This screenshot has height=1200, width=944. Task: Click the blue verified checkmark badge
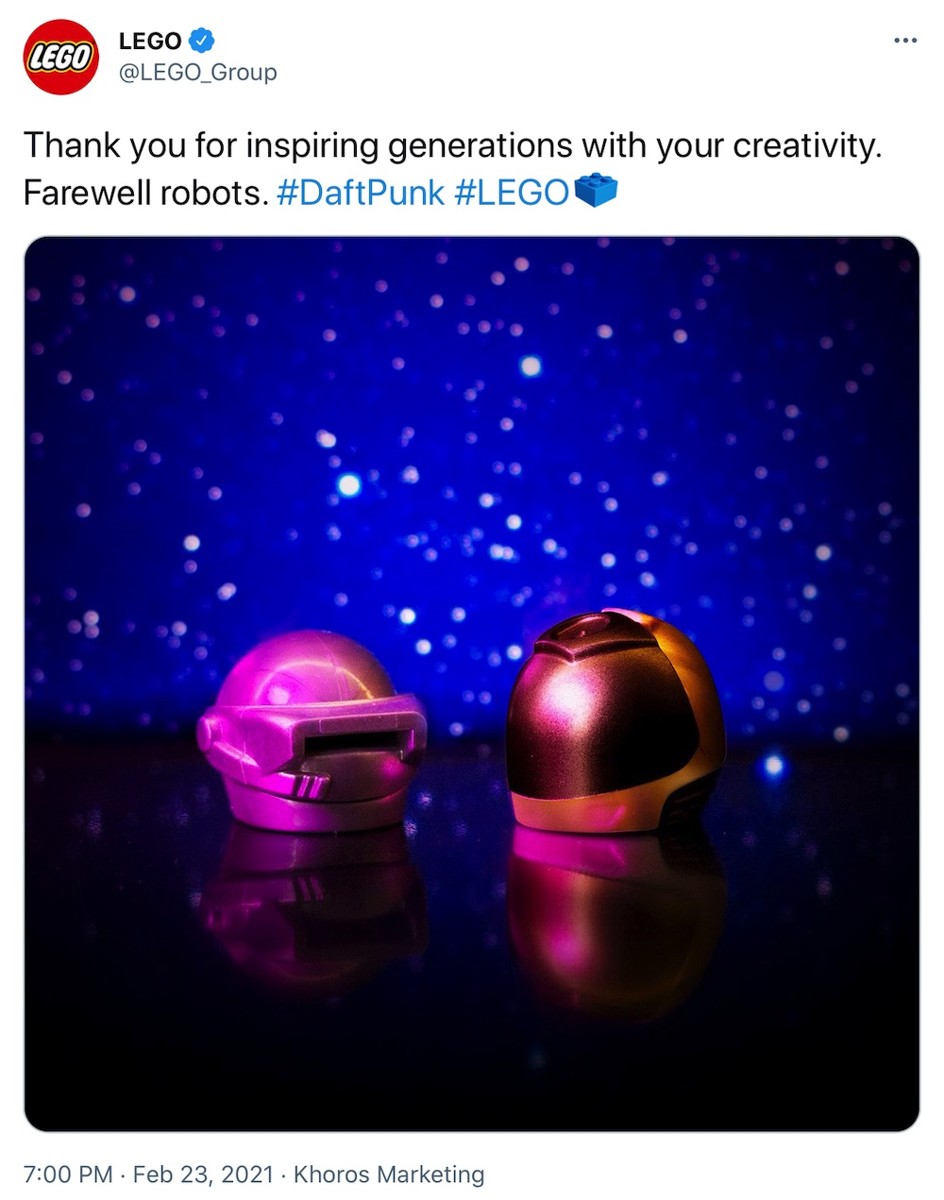click(203, 41)
